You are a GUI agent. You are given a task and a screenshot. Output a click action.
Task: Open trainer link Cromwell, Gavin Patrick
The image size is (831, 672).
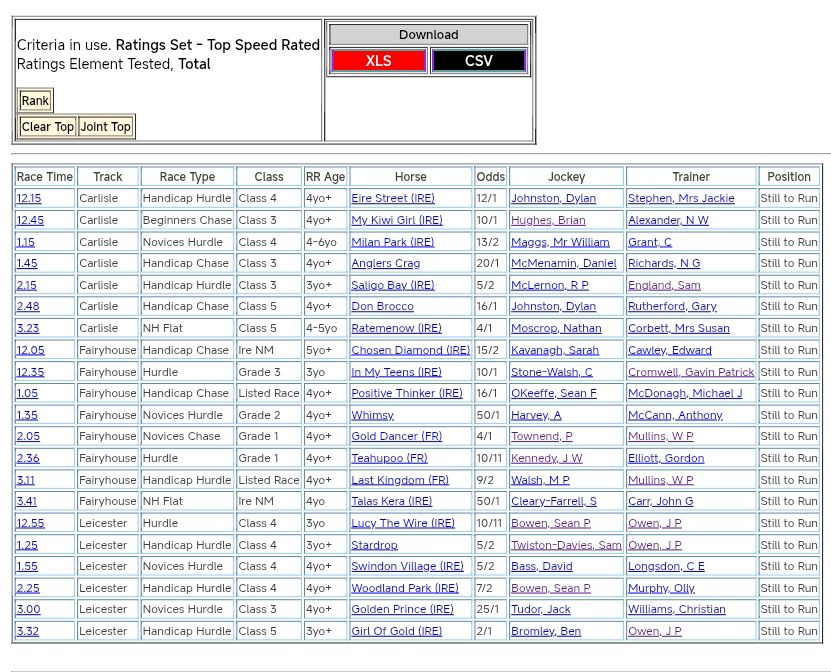(691, 372)
